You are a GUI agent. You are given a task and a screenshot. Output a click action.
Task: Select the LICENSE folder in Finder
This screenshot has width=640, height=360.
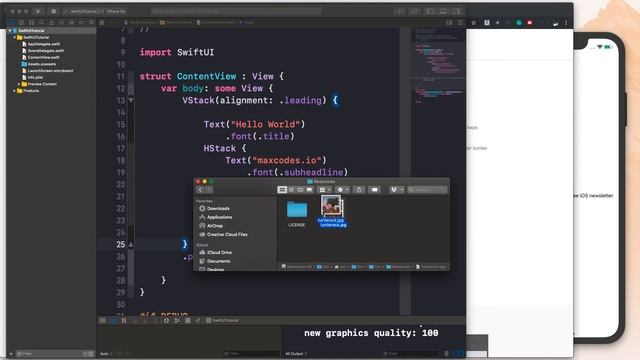point(297,213)
